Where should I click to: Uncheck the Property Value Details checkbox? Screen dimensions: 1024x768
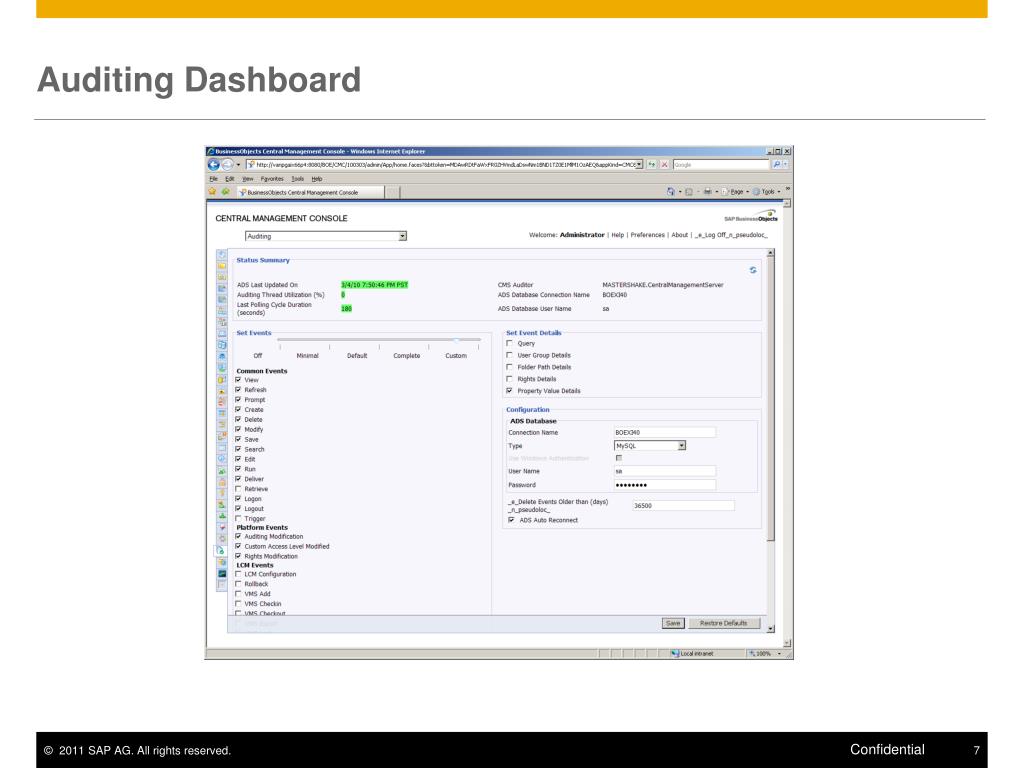coord(509,391)
